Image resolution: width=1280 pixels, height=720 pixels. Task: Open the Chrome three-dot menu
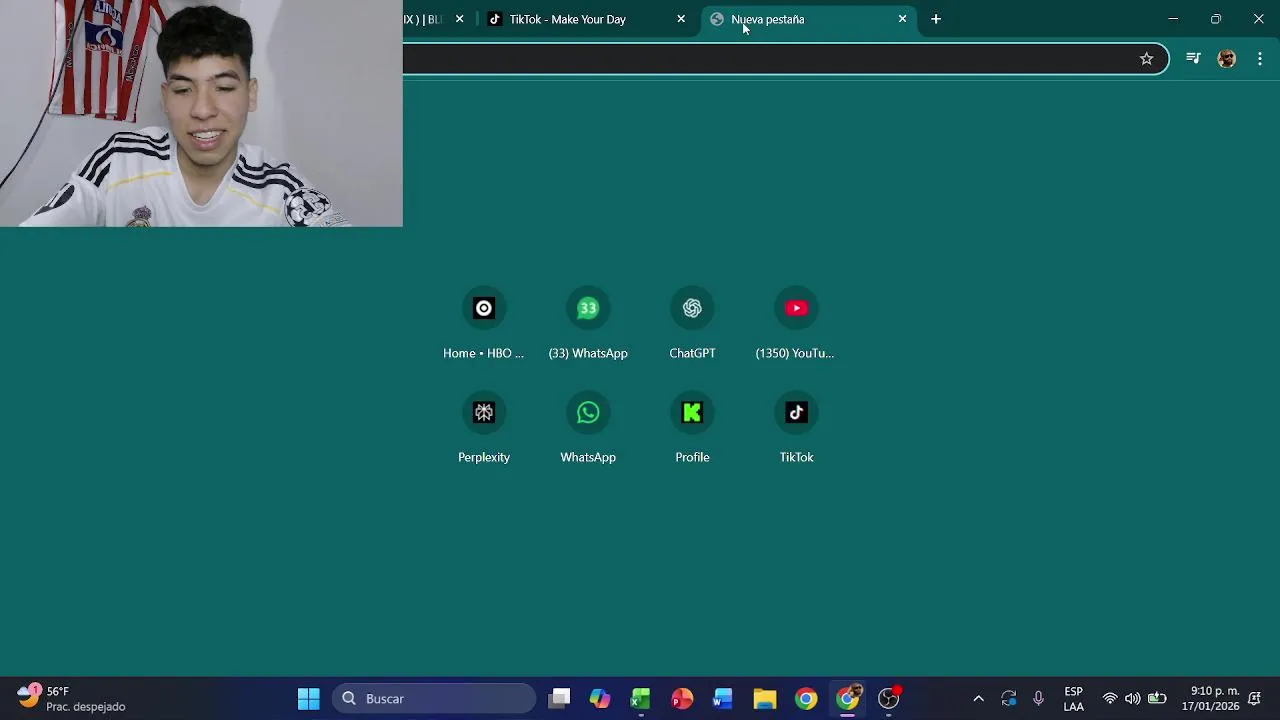[x=1260, y=59]
